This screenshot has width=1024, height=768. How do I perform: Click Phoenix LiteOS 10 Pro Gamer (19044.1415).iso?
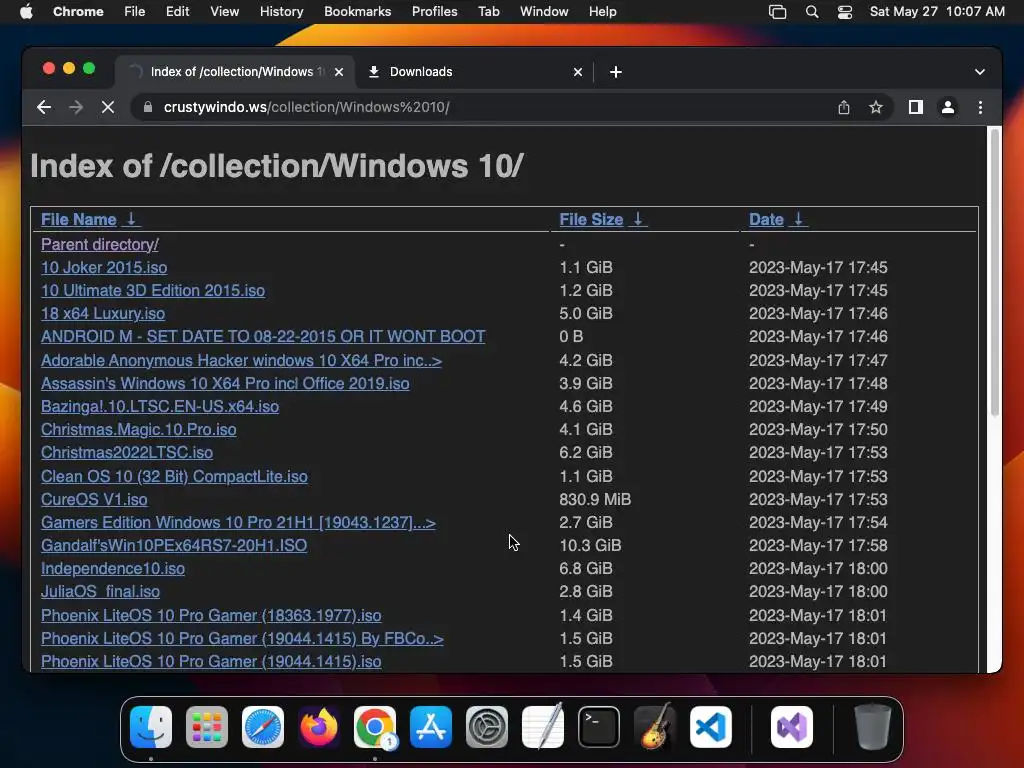coord(211,661)
